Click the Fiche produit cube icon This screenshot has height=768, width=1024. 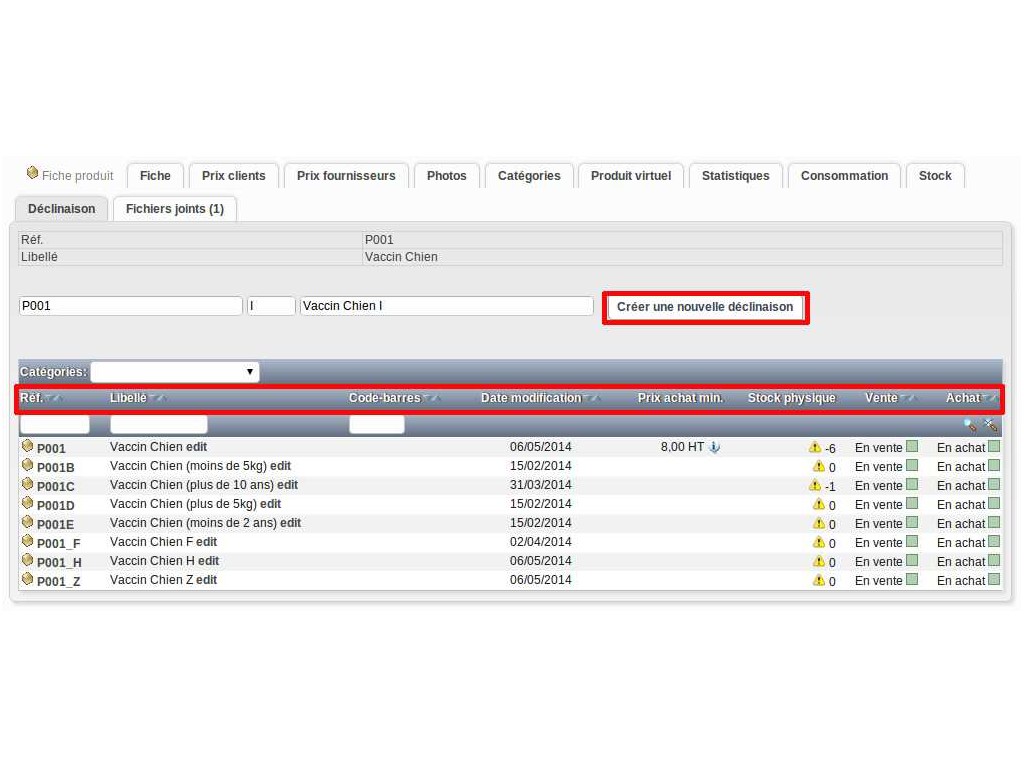point(32,173)
